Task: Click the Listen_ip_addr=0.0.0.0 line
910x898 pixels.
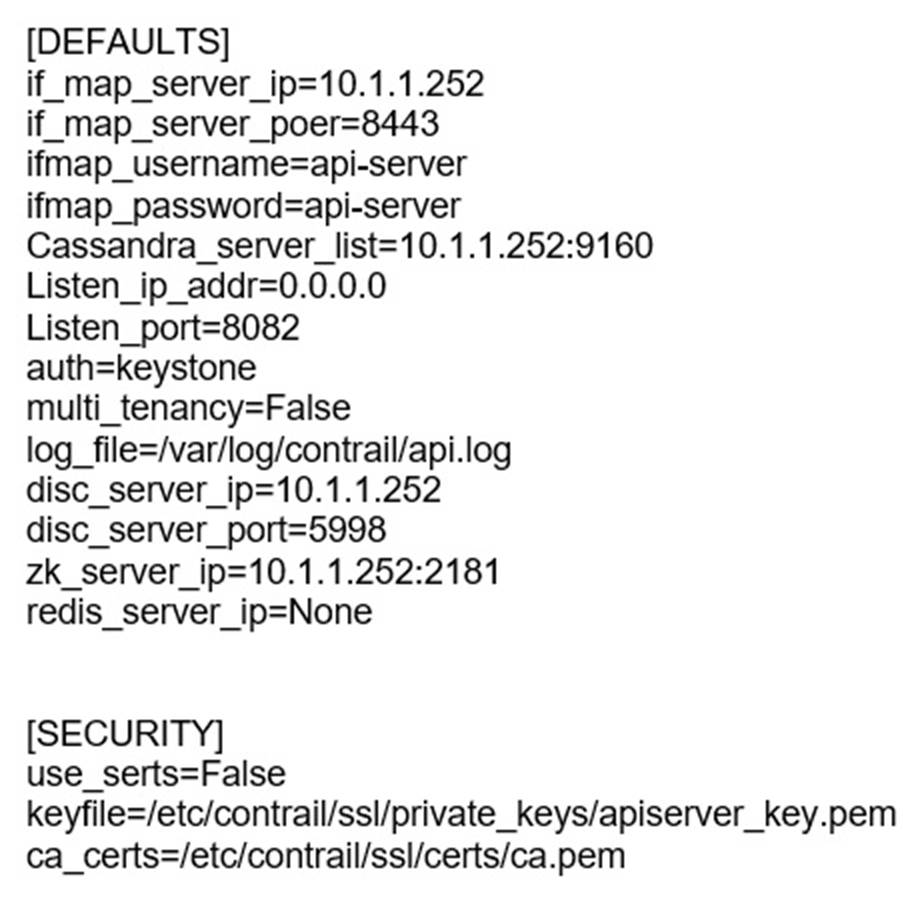Action: pyautogui.click(x=206, y=286)
